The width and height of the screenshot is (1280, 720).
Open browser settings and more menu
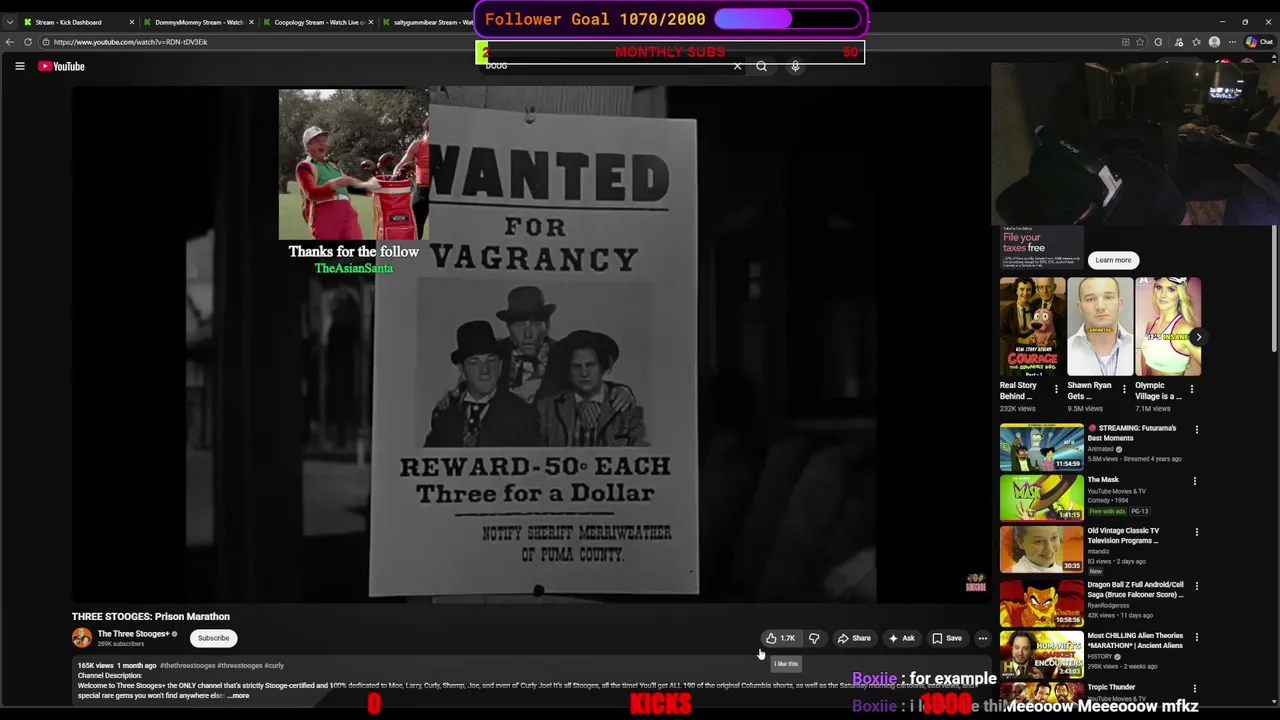pyautogui.click(x=1232, y=42)
